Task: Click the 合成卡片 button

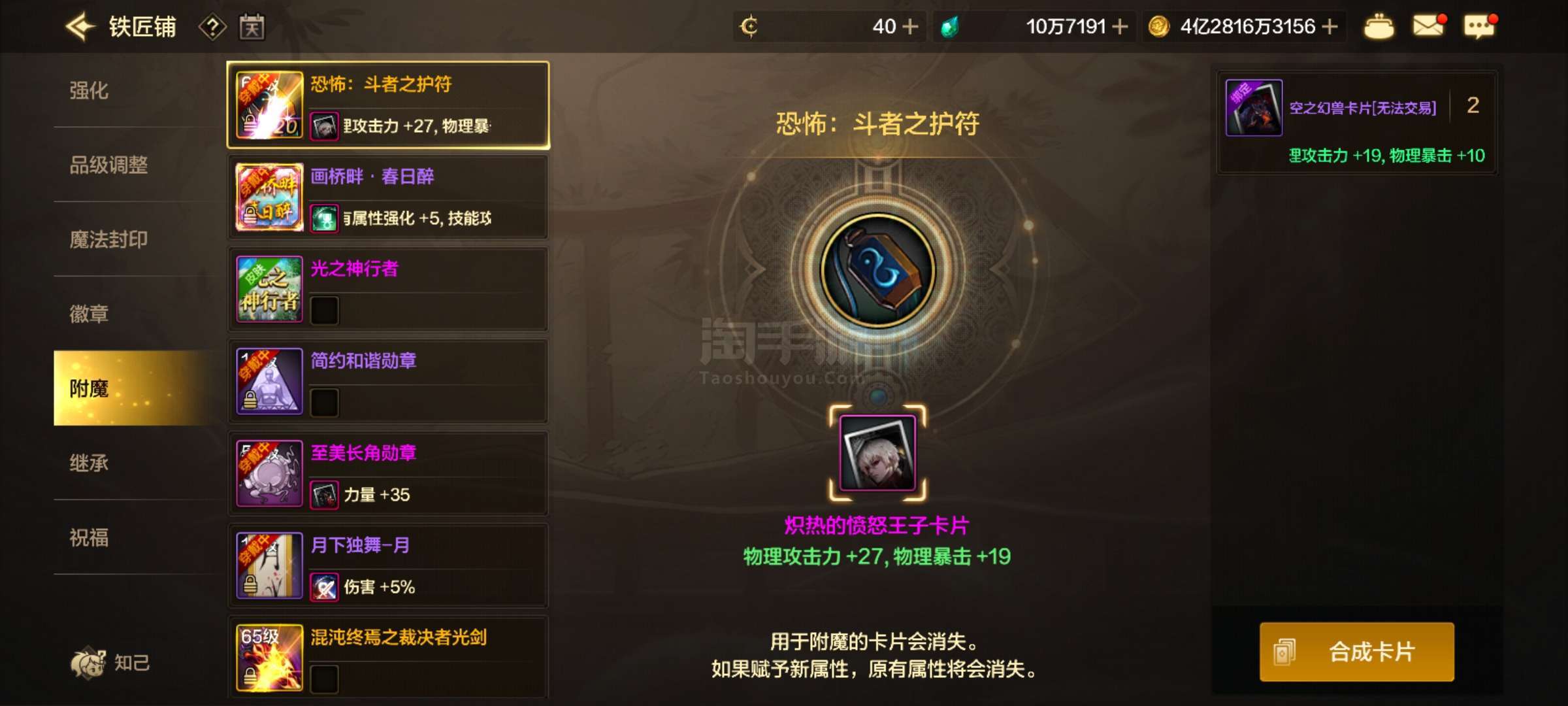Action: (1357, 652)
